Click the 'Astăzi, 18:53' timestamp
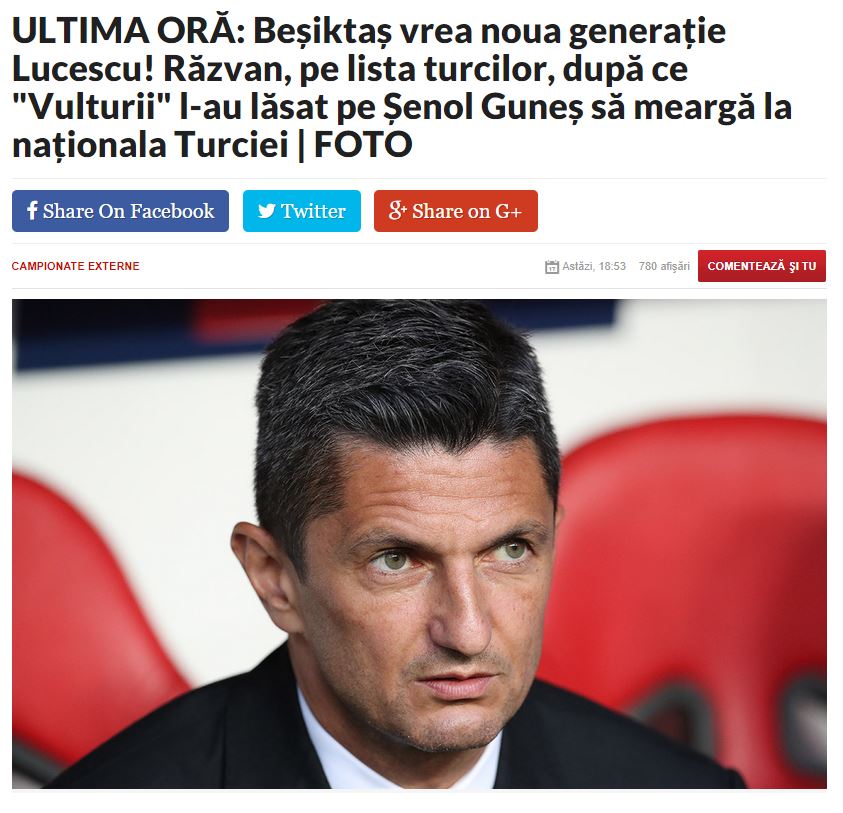The width and height of the screenshot is (843, 813). tap(594, 266)
